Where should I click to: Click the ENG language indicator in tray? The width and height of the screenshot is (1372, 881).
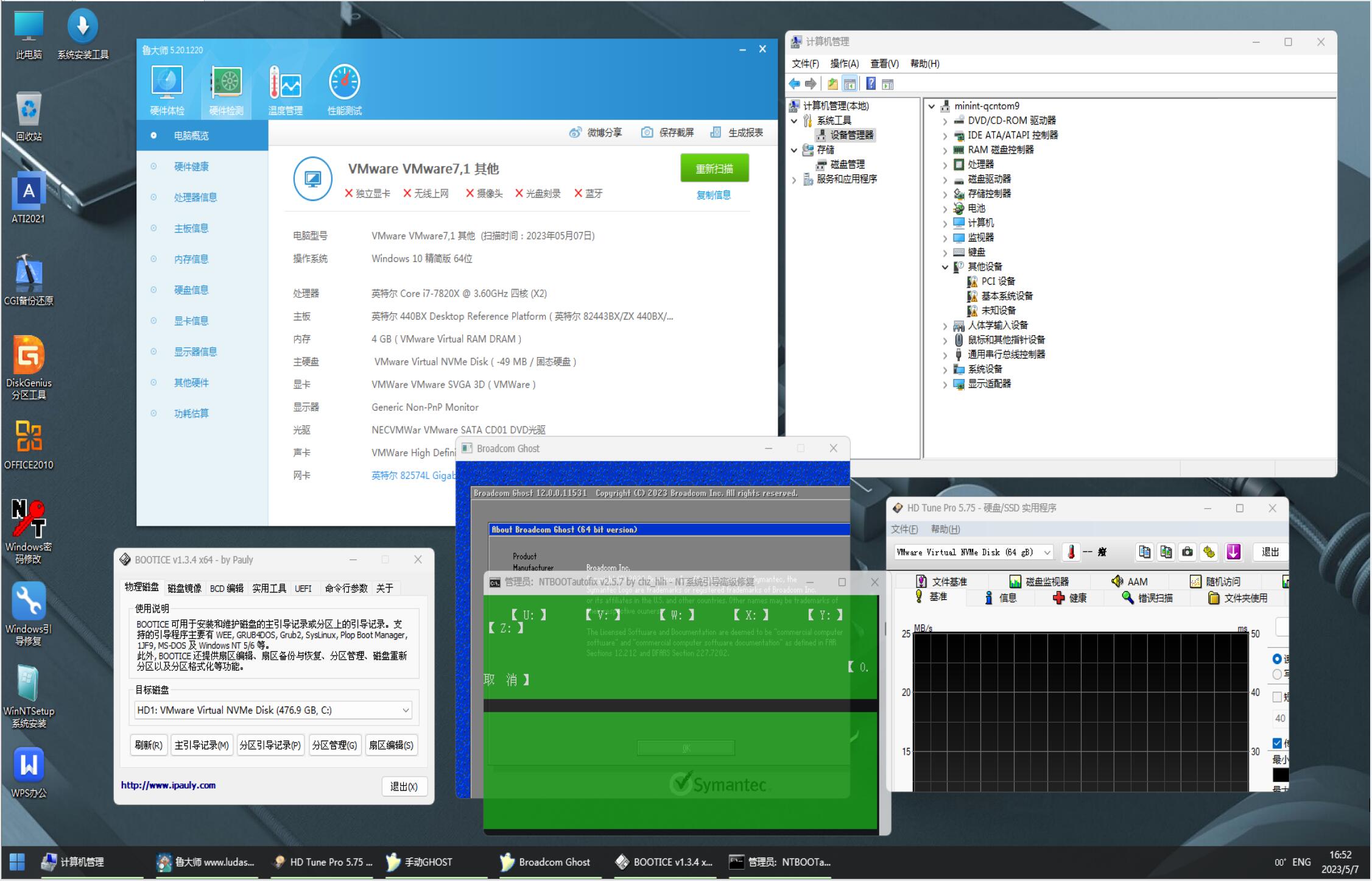tap(1301, 862)
